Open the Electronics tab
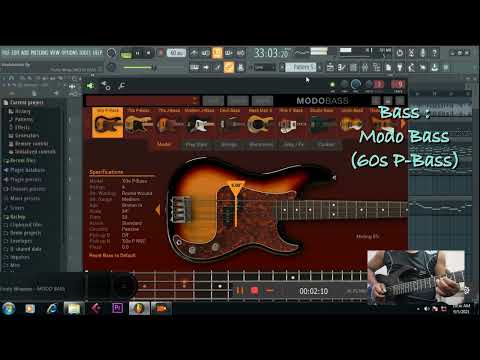 [x=261, y=144]
